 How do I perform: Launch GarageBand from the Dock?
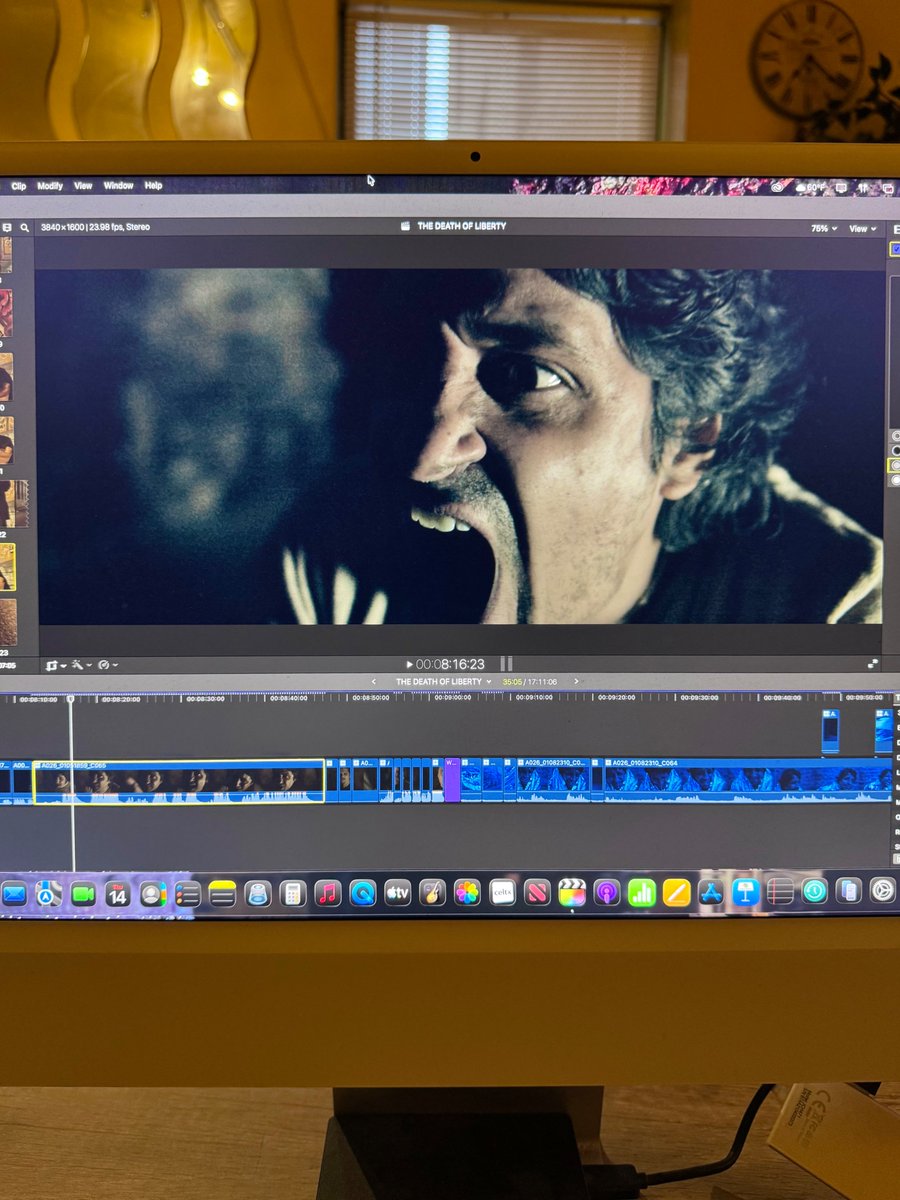432,892
